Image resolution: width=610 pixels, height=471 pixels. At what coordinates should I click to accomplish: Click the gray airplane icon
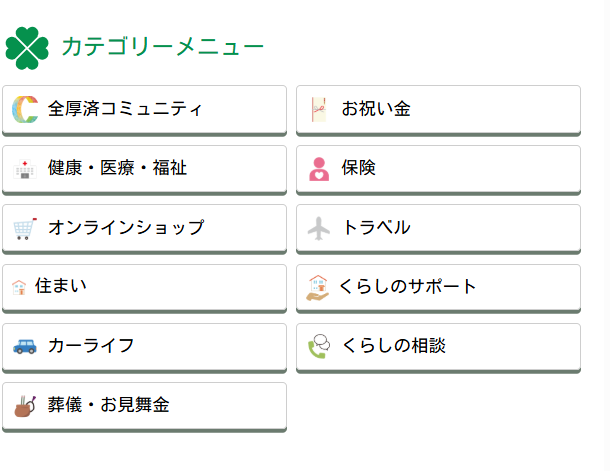[x=319, y=228]
